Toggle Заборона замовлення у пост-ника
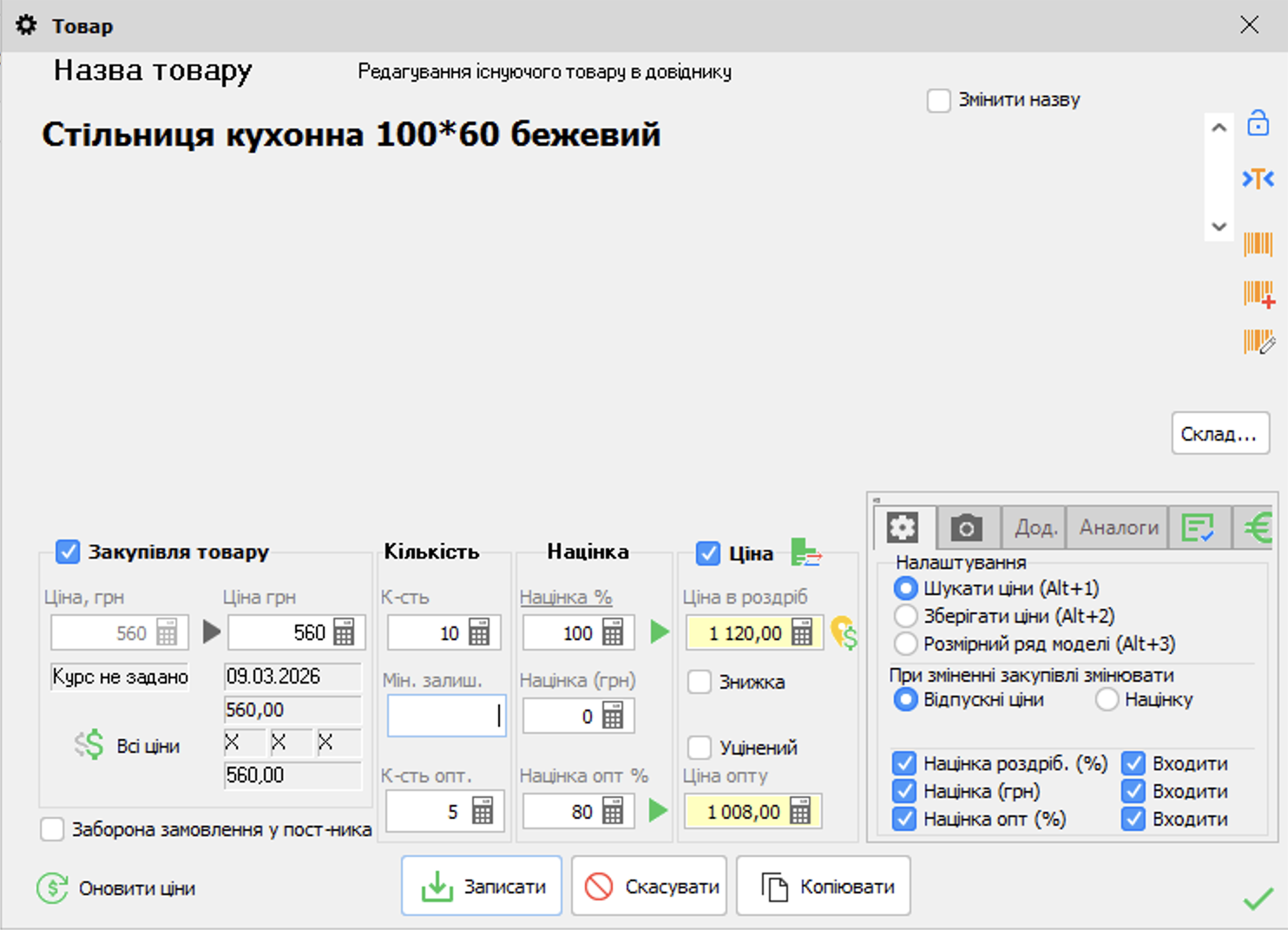1288x930 pixels. pyautogui.click(x=50, y=829)
